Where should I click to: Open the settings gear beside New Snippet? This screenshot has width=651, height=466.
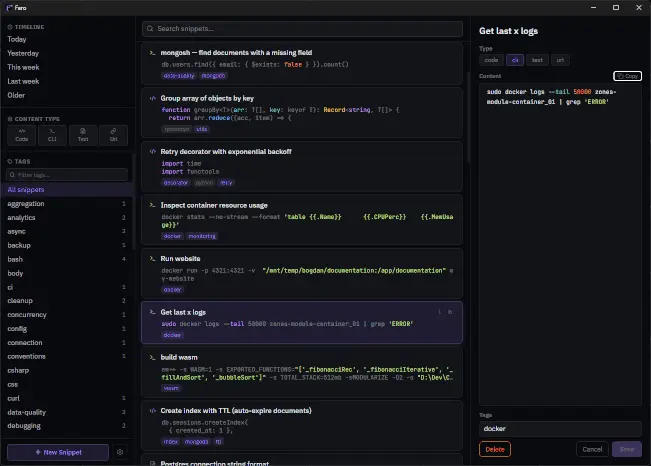[120, 452]
